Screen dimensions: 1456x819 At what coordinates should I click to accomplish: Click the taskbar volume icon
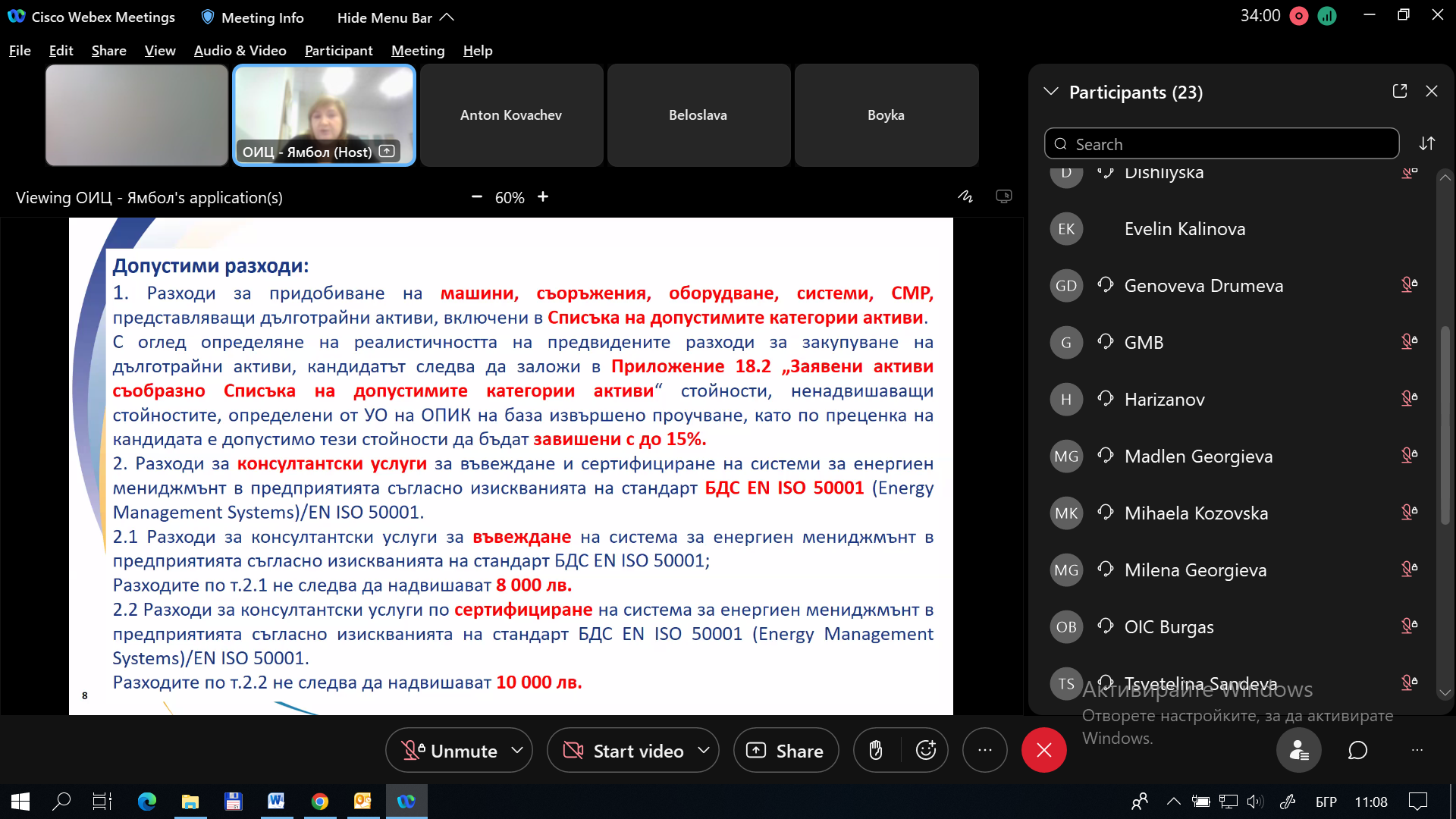click(x=1255, y=801)
